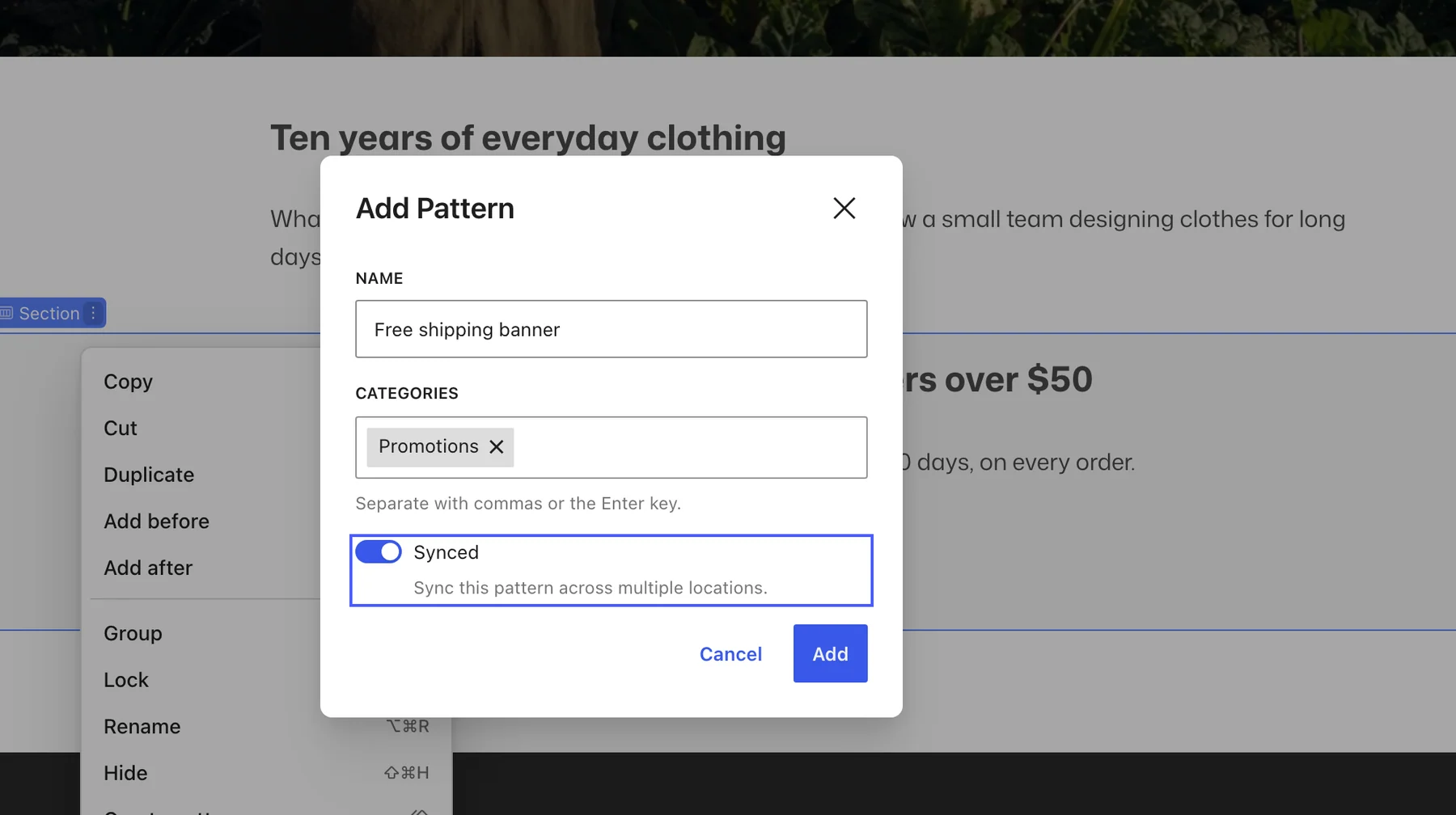
Task: Edit the pattern Name field
Action: (x=612, y=329)
